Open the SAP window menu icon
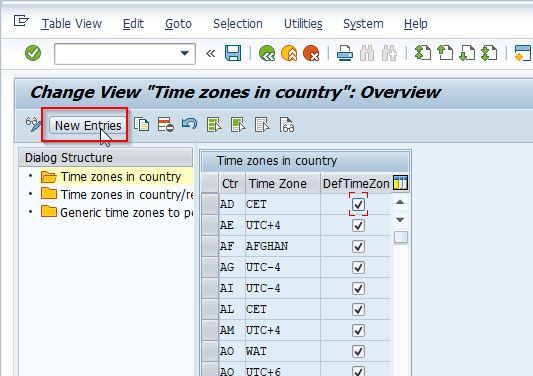 click(21, 21)
